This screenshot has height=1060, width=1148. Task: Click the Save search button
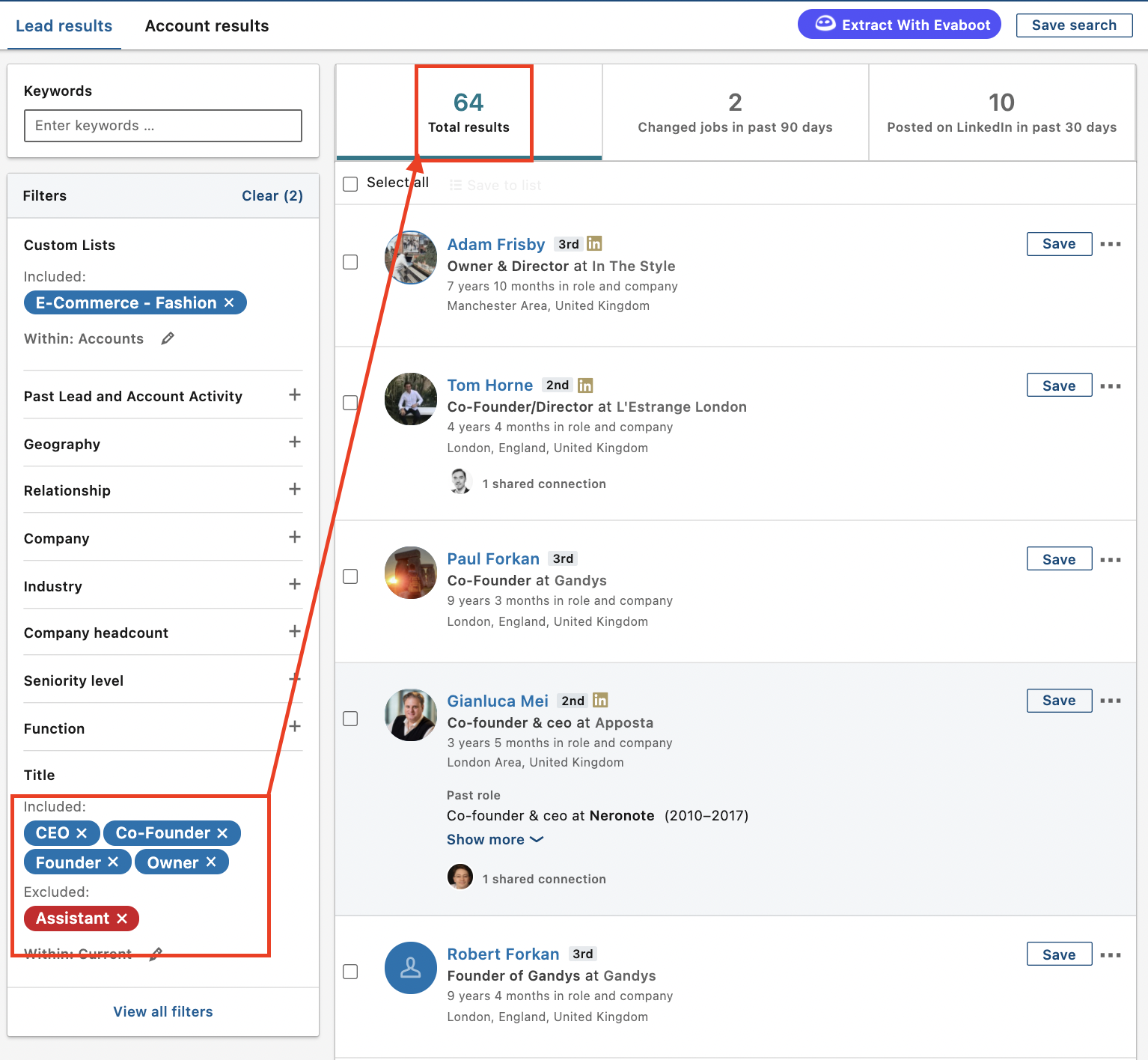pos(1075,25)
